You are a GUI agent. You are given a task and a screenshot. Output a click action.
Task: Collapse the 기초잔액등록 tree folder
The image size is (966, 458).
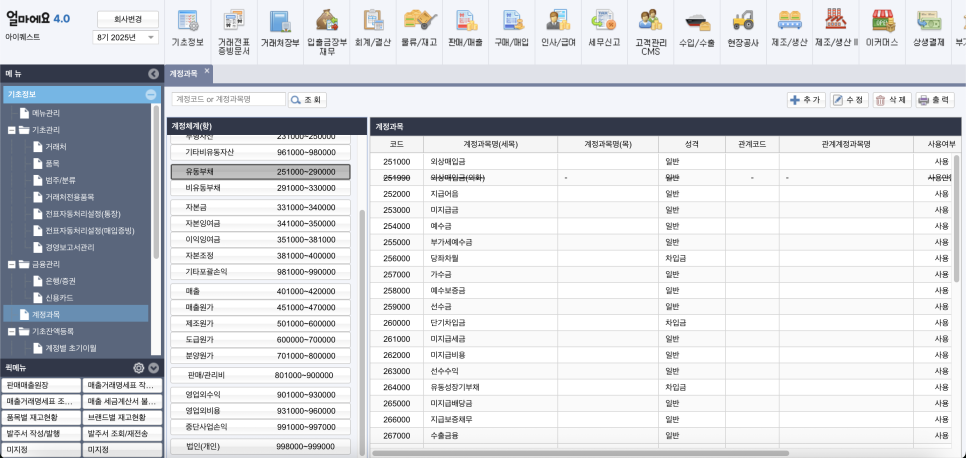(11, 331)
